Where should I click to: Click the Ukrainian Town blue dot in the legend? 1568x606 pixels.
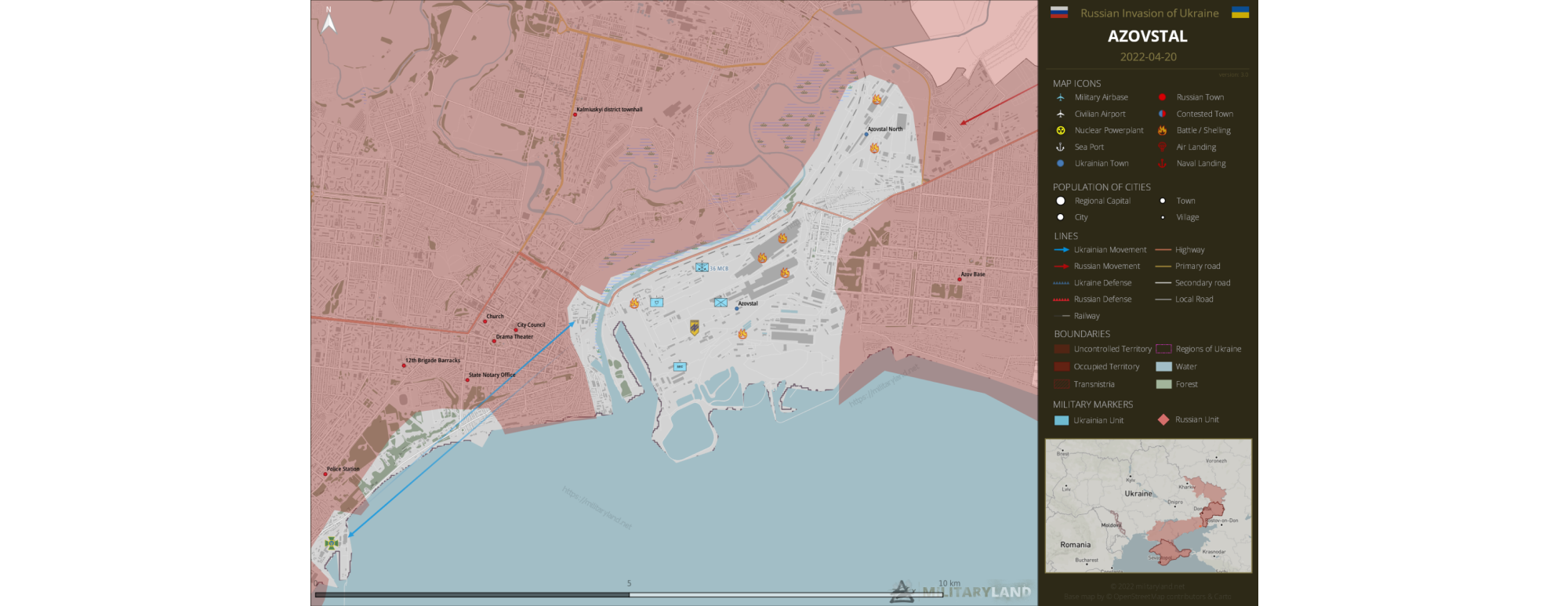(1061, 163)
